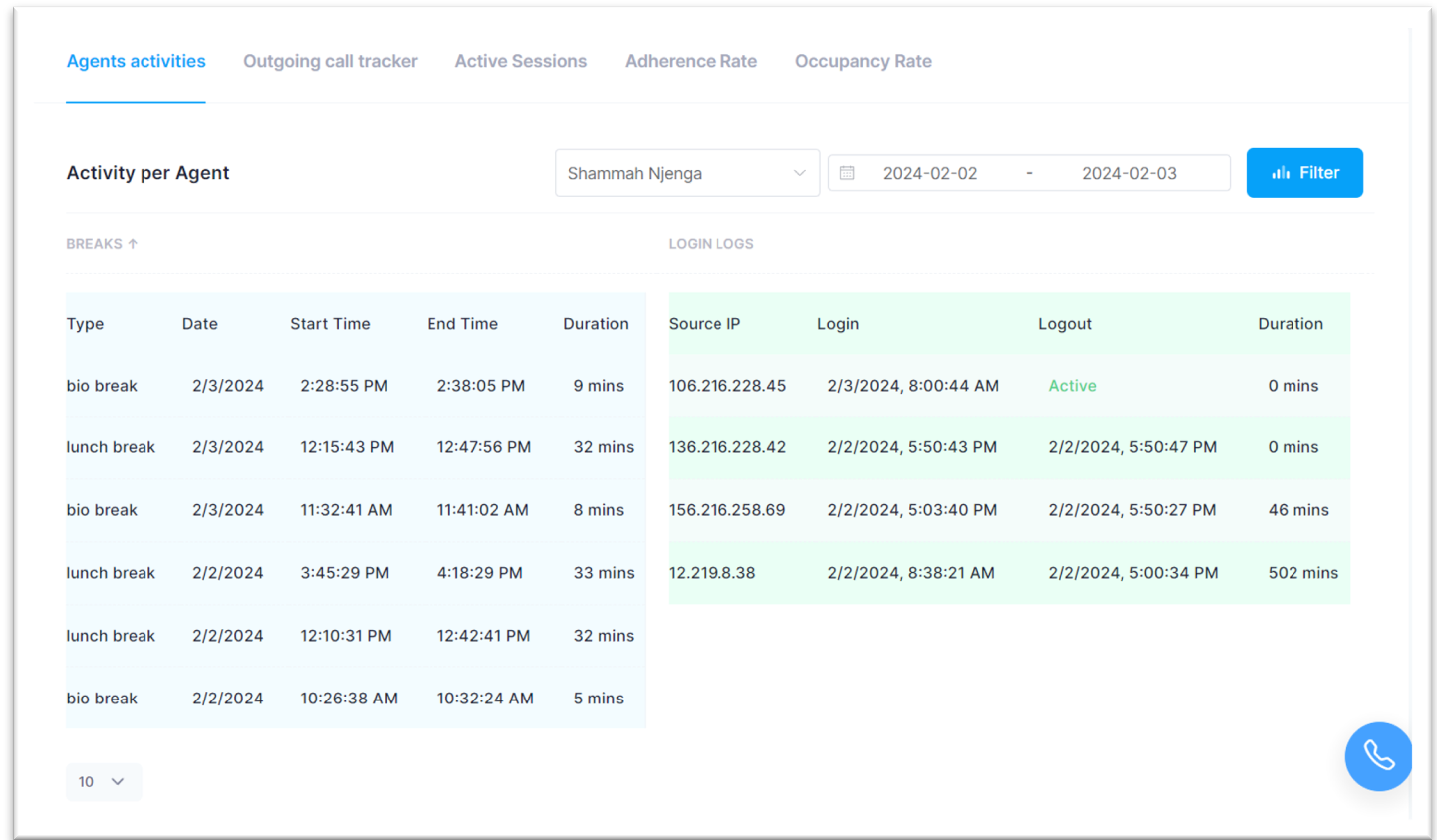
Task: Click end time 12:42:41 PM
Action: pyautogui.click(x=483, y=636)
